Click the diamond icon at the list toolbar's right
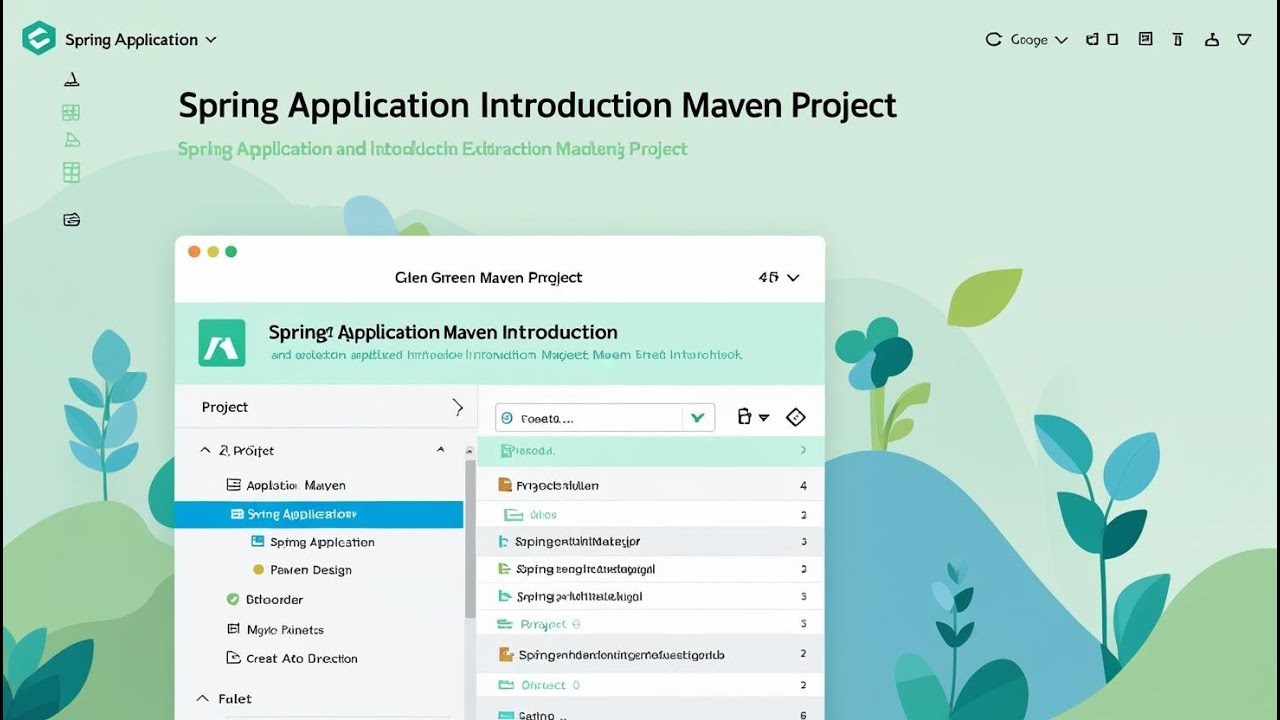 pyautogui.click(x=796, y=418)
